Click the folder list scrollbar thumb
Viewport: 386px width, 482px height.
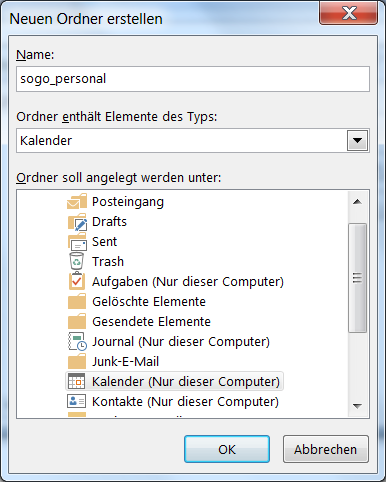[x=357, y=278]
